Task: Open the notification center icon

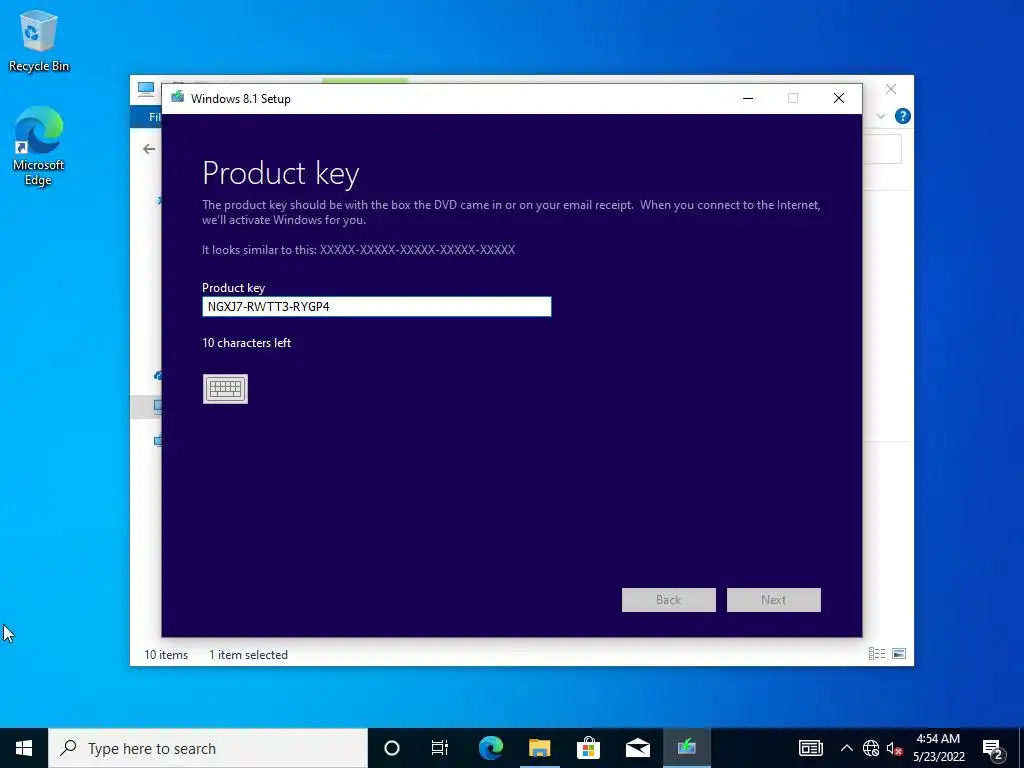Action: [993, 748]
